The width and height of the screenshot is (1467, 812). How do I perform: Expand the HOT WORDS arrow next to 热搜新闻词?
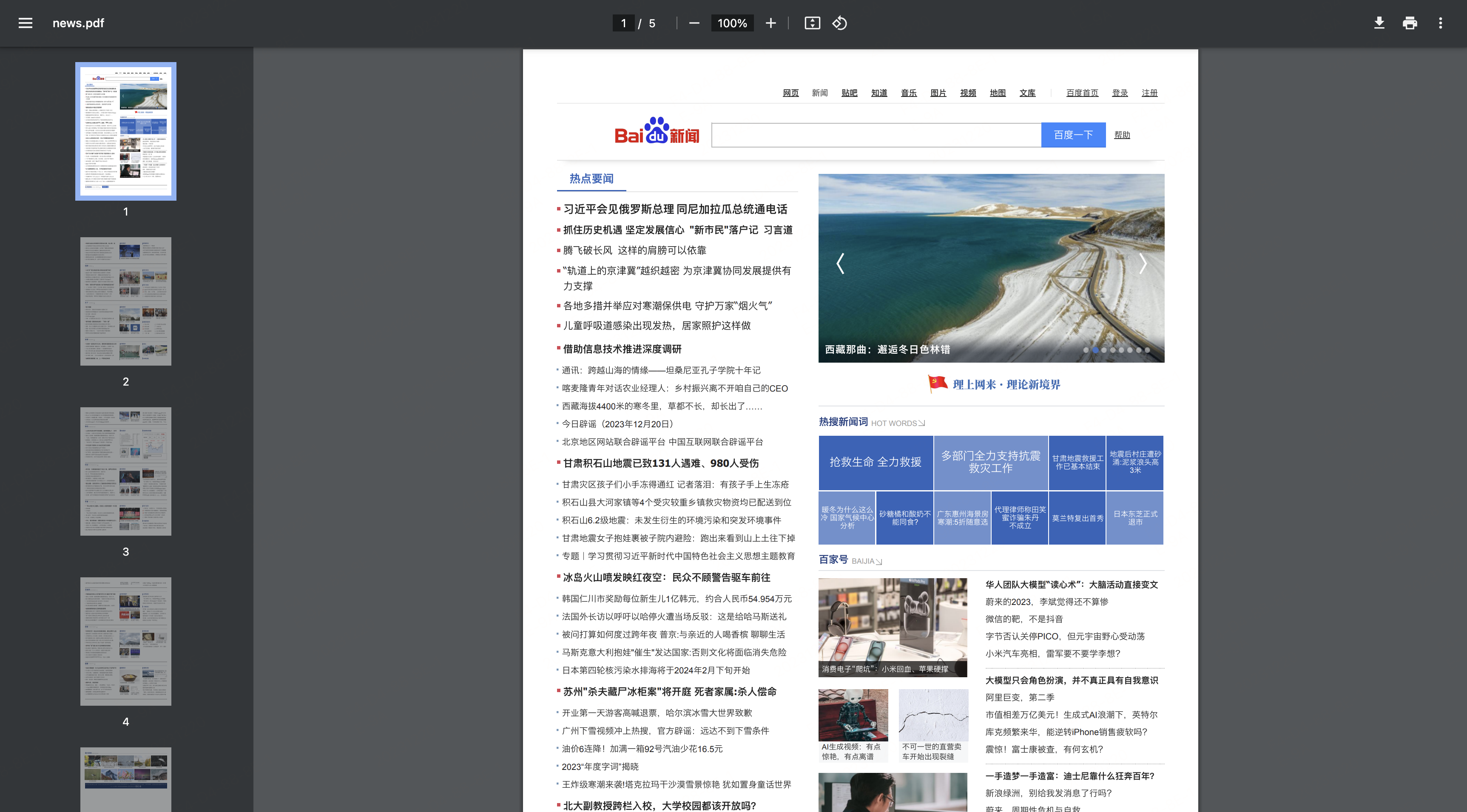(921, 423)
